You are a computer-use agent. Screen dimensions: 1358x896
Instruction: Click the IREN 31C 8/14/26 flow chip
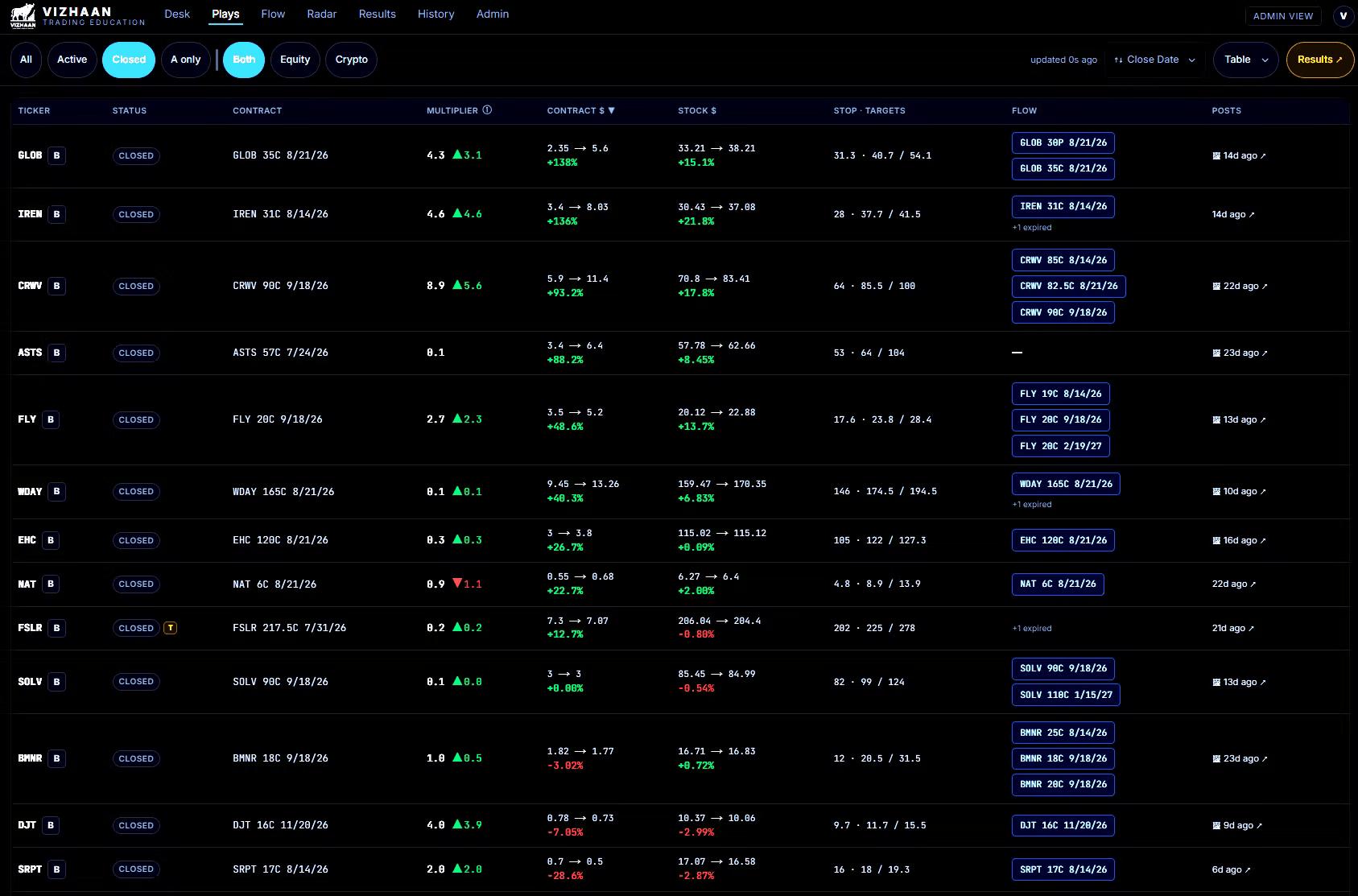coord(1063,207)
